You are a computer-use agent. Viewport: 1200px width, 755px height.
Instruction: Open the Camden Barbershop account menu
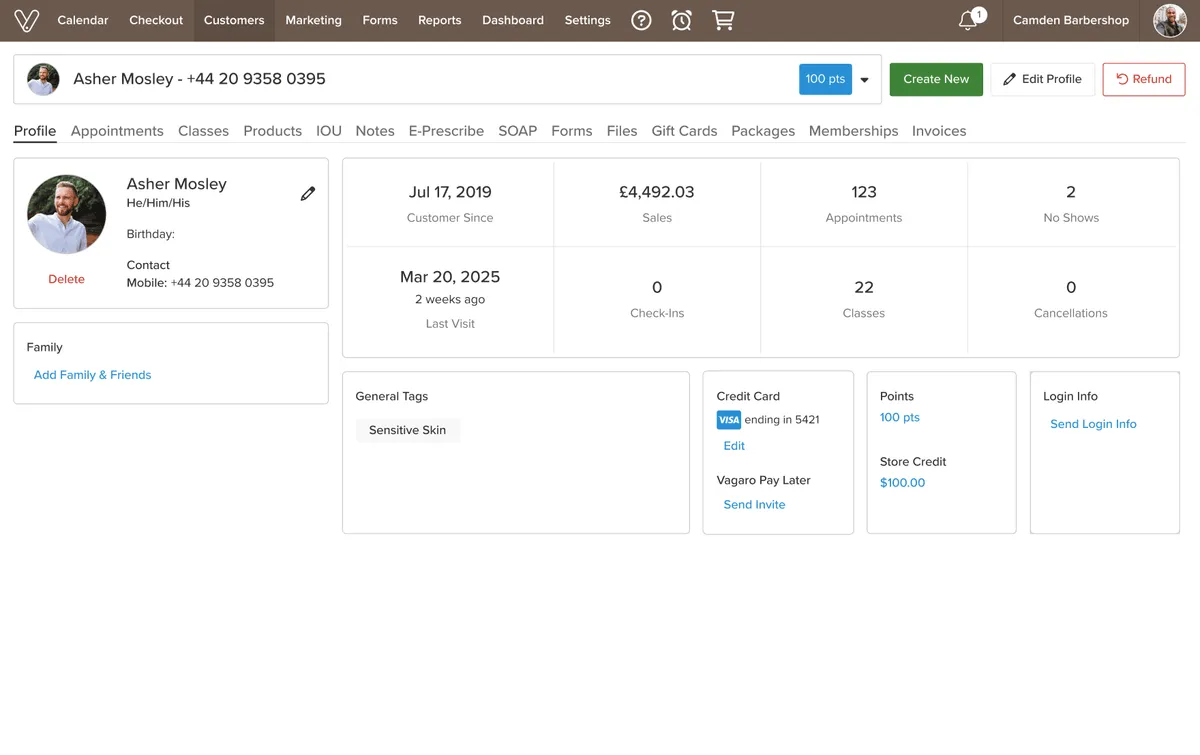click(1070, 20)
